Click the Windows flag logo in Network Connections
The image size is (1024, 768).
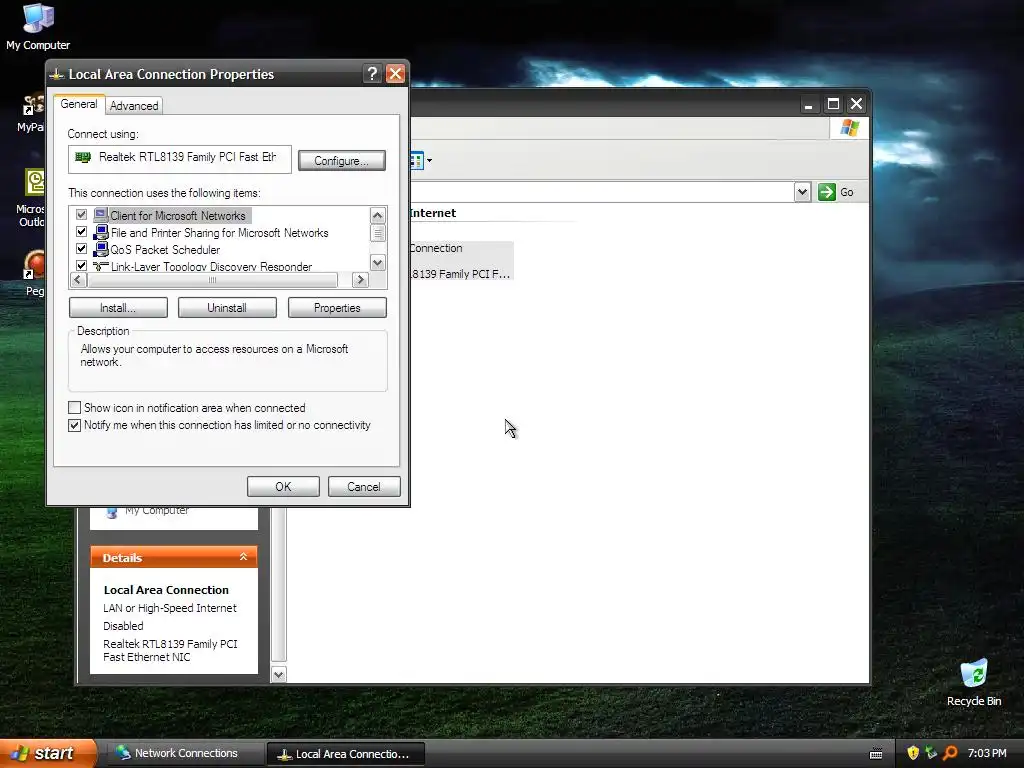pos(850,127)
